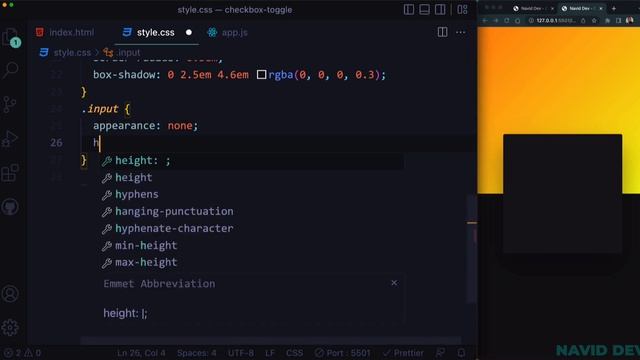
Task: Click the browser forward arrow
Action: 496,20
